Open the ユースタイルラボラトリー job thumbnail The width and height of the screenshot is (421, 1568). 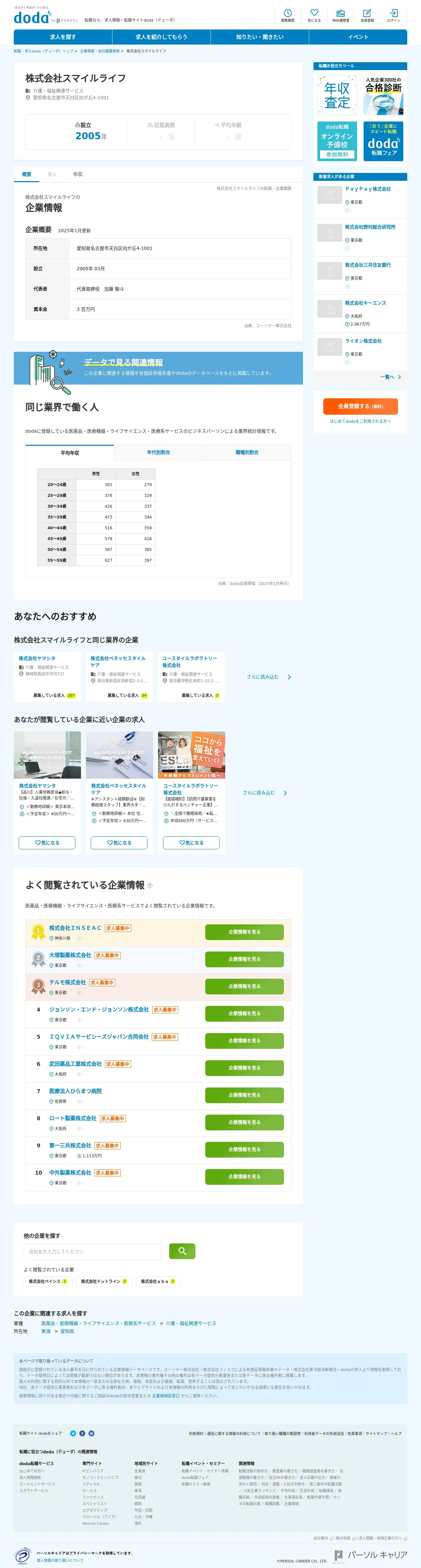(191, 755)
